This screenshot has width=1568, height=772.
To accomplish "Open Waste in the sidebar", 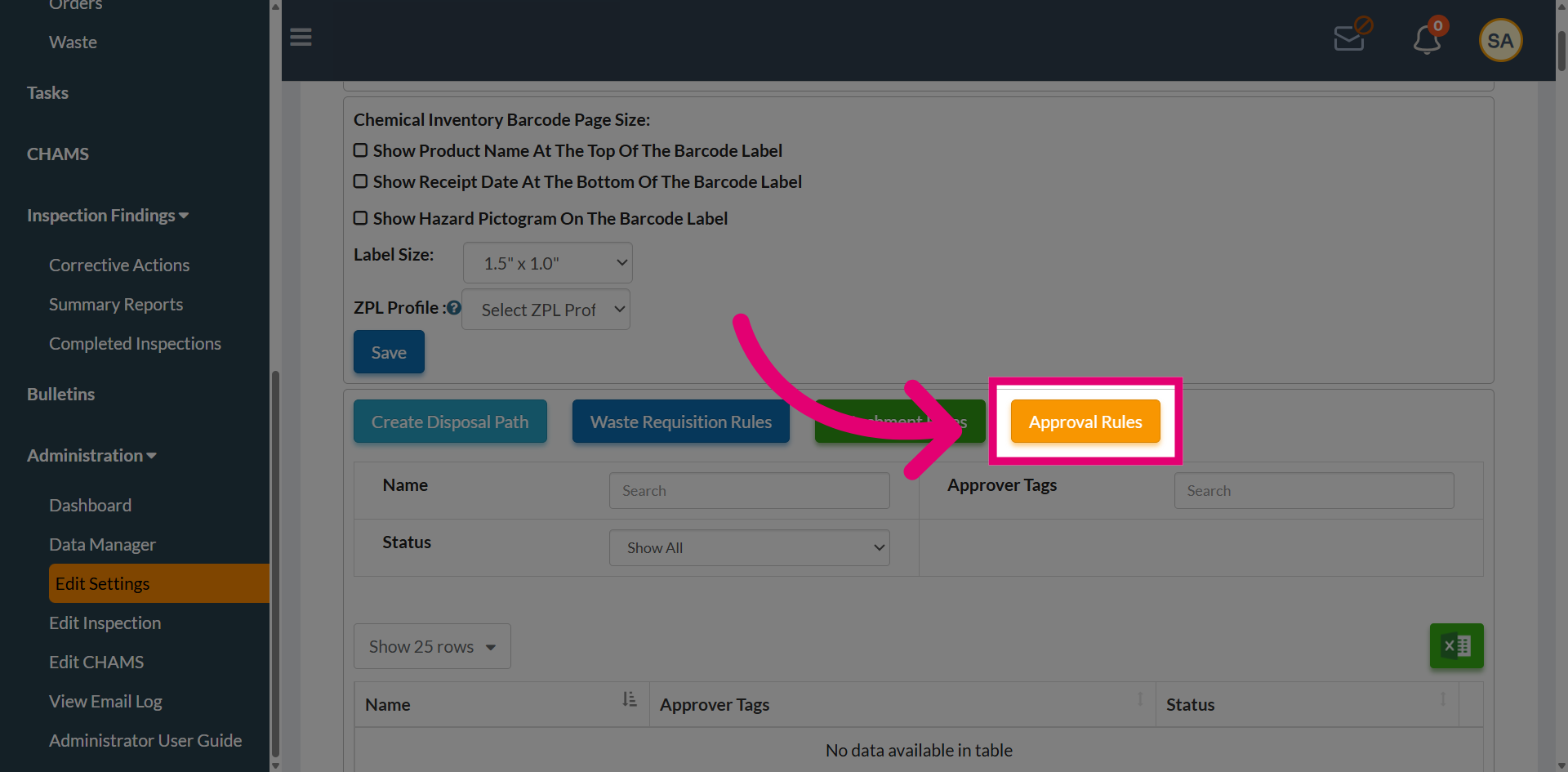I will coord(73,42).
